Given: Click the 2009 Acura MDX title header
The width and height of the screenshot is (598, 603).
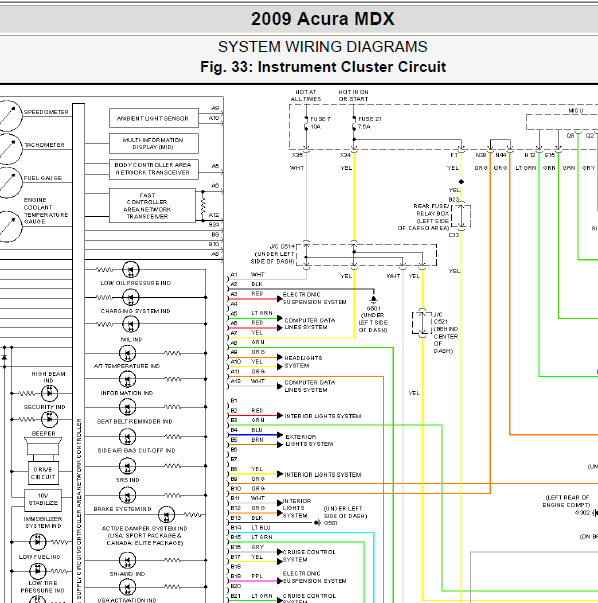Looking at the screenshot, I should pos(323,19).
